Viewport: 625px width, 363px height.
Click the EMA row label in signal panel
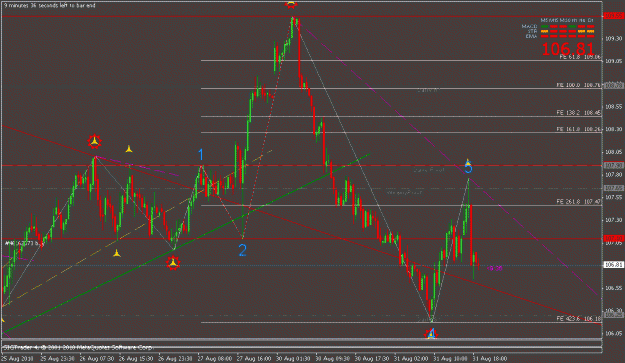(531, 36)
